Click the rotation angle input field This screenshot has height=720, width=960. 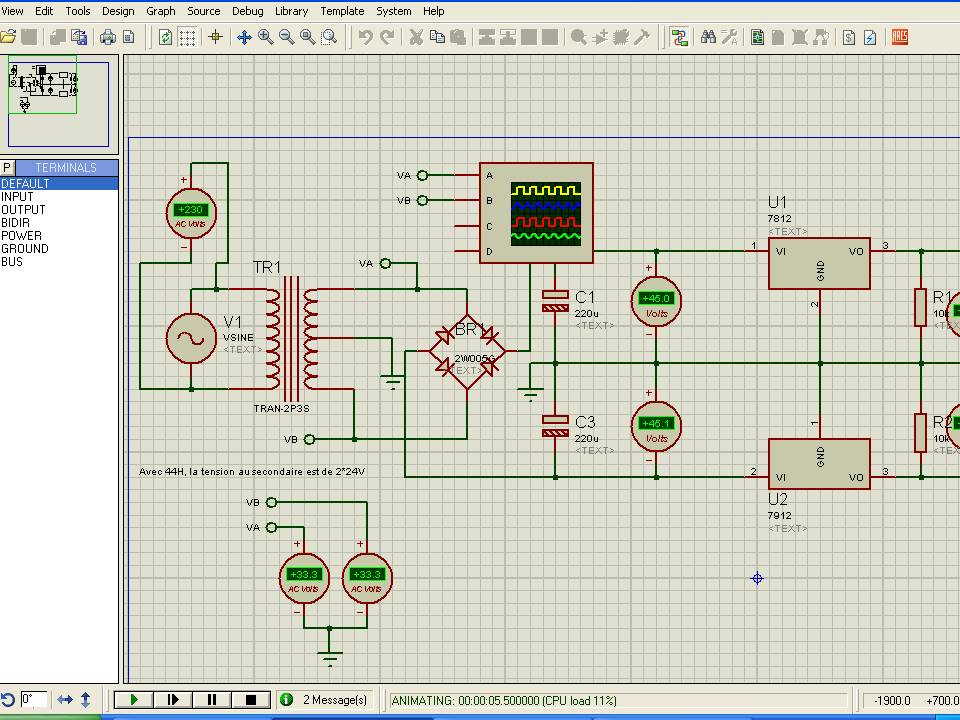33,700
